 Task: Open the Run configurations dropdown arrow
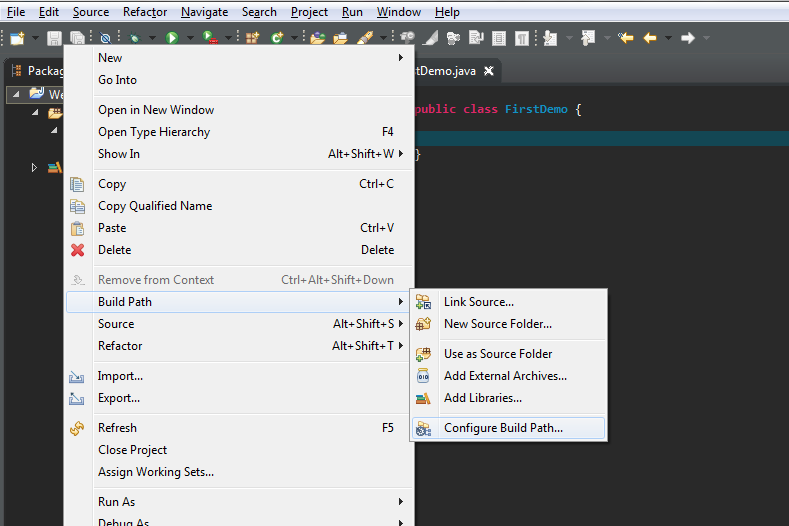click(x=190, y=38)
